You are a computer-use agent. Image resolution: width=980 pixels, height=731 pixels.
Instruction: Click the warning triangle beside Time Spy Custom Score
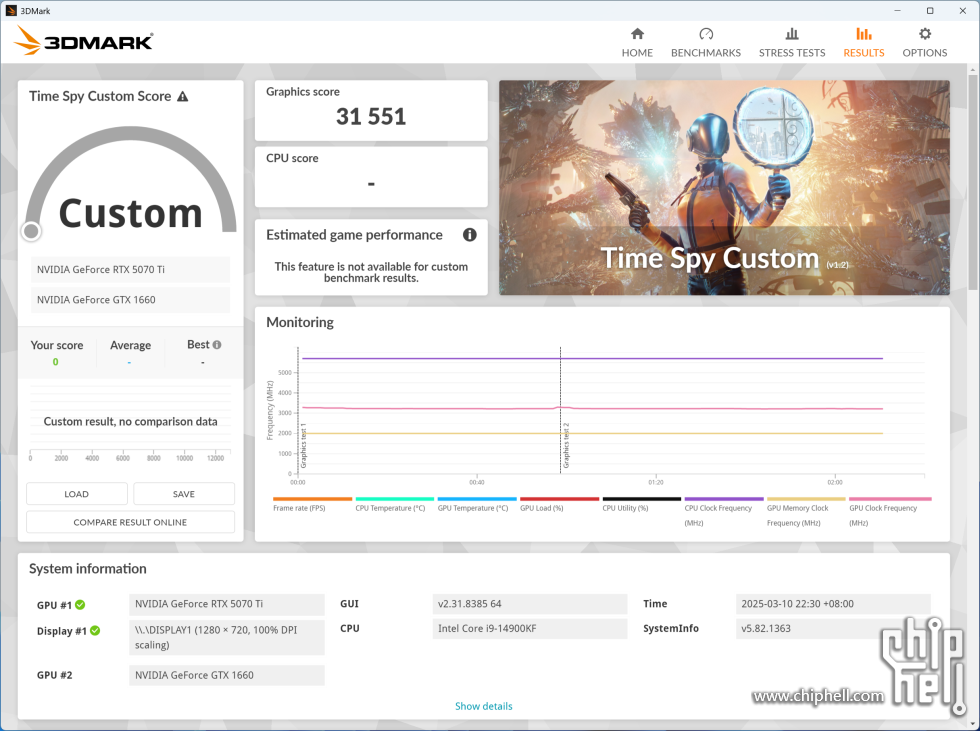[182, 96]
